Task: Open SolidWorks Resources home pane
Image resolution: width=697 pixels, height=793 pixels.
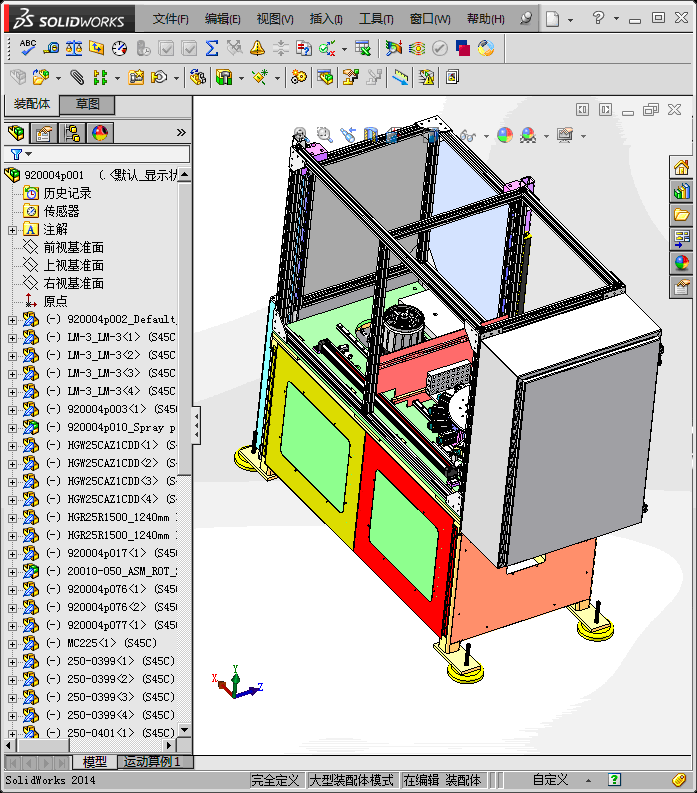Action: point(681,167)
